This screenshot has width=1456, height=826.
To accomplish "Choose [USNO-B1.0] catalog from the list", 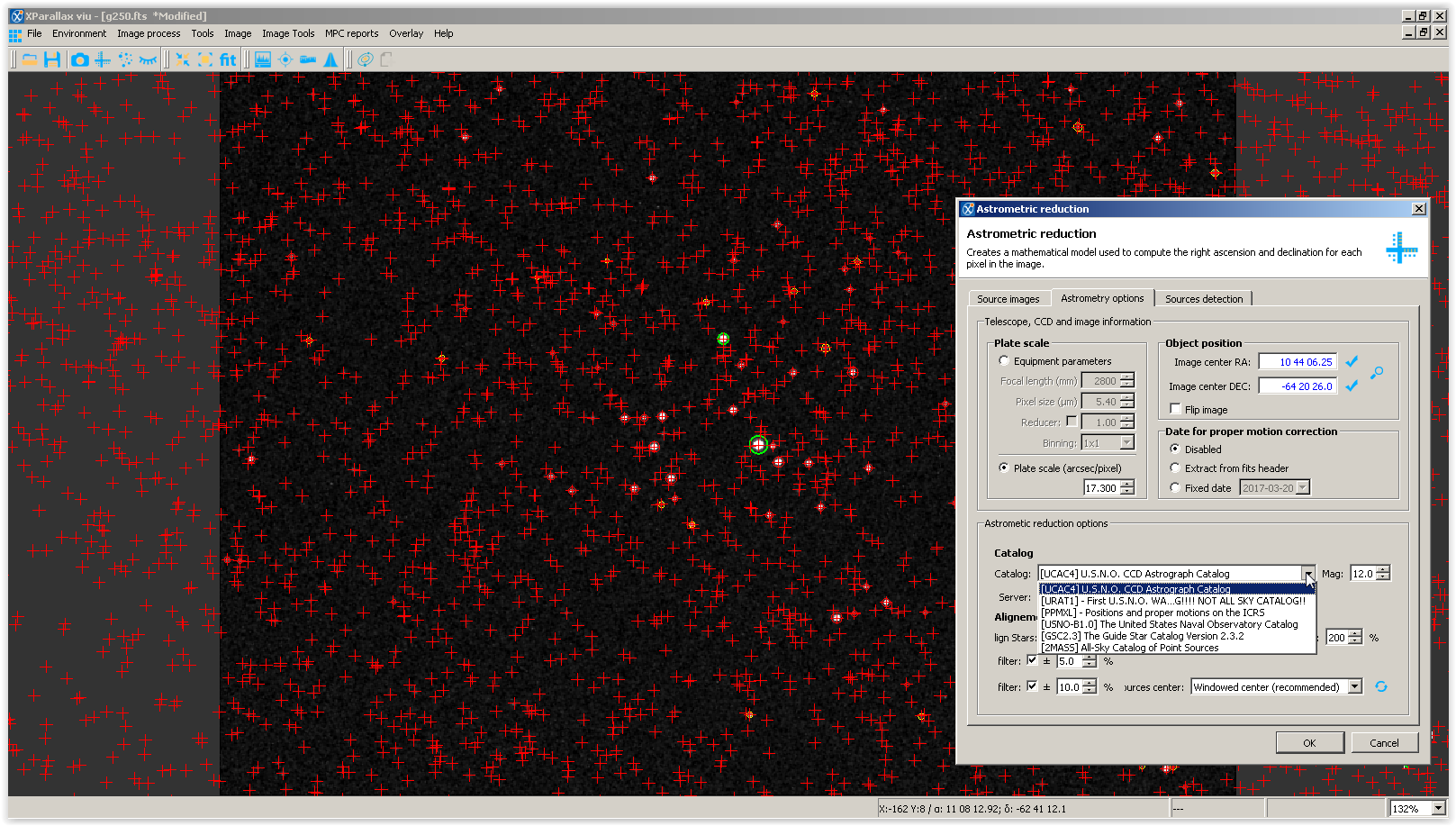I will pos(1176,624).
